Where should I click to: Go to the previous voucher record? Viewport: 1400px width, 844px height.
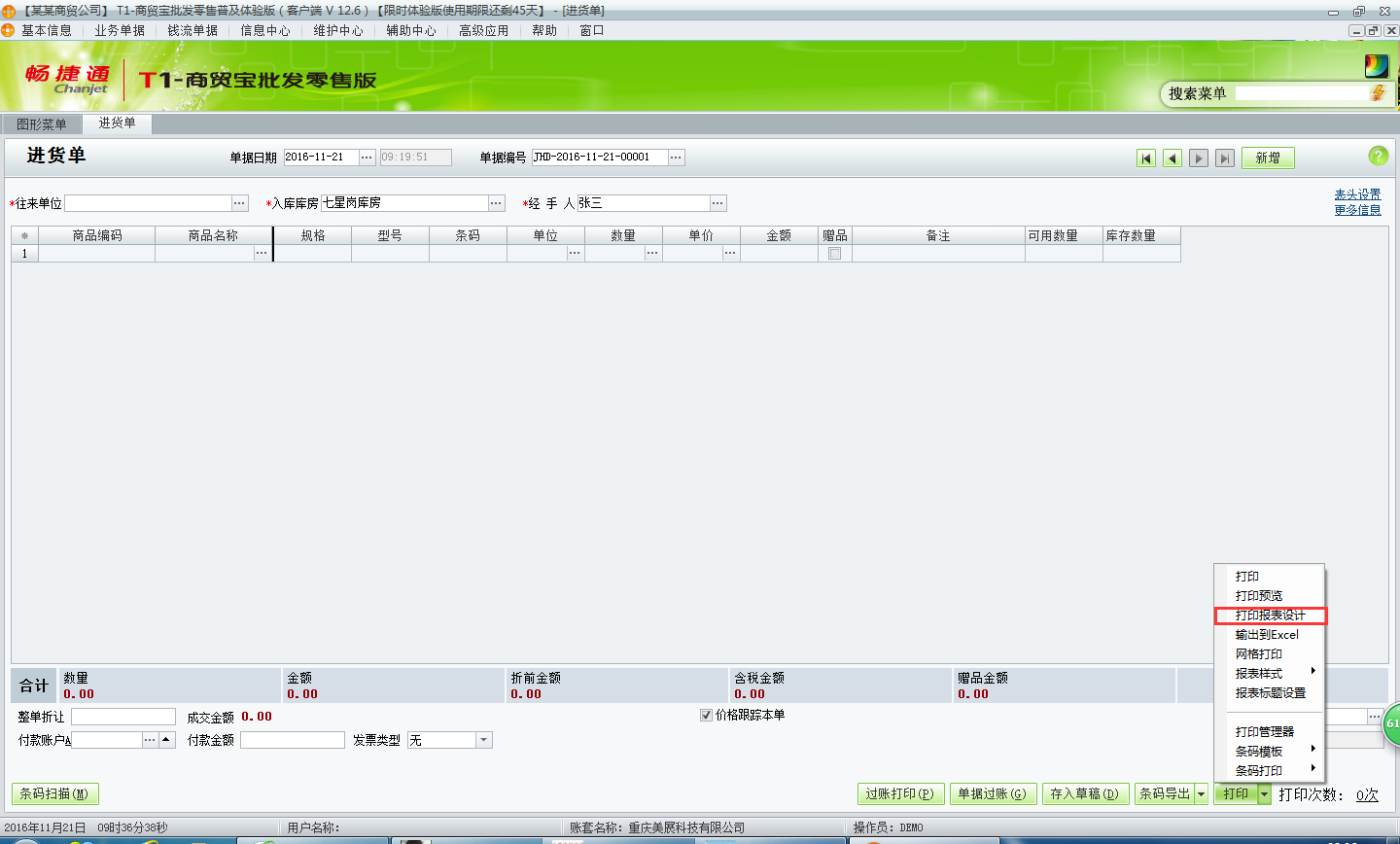(1172, 157)
